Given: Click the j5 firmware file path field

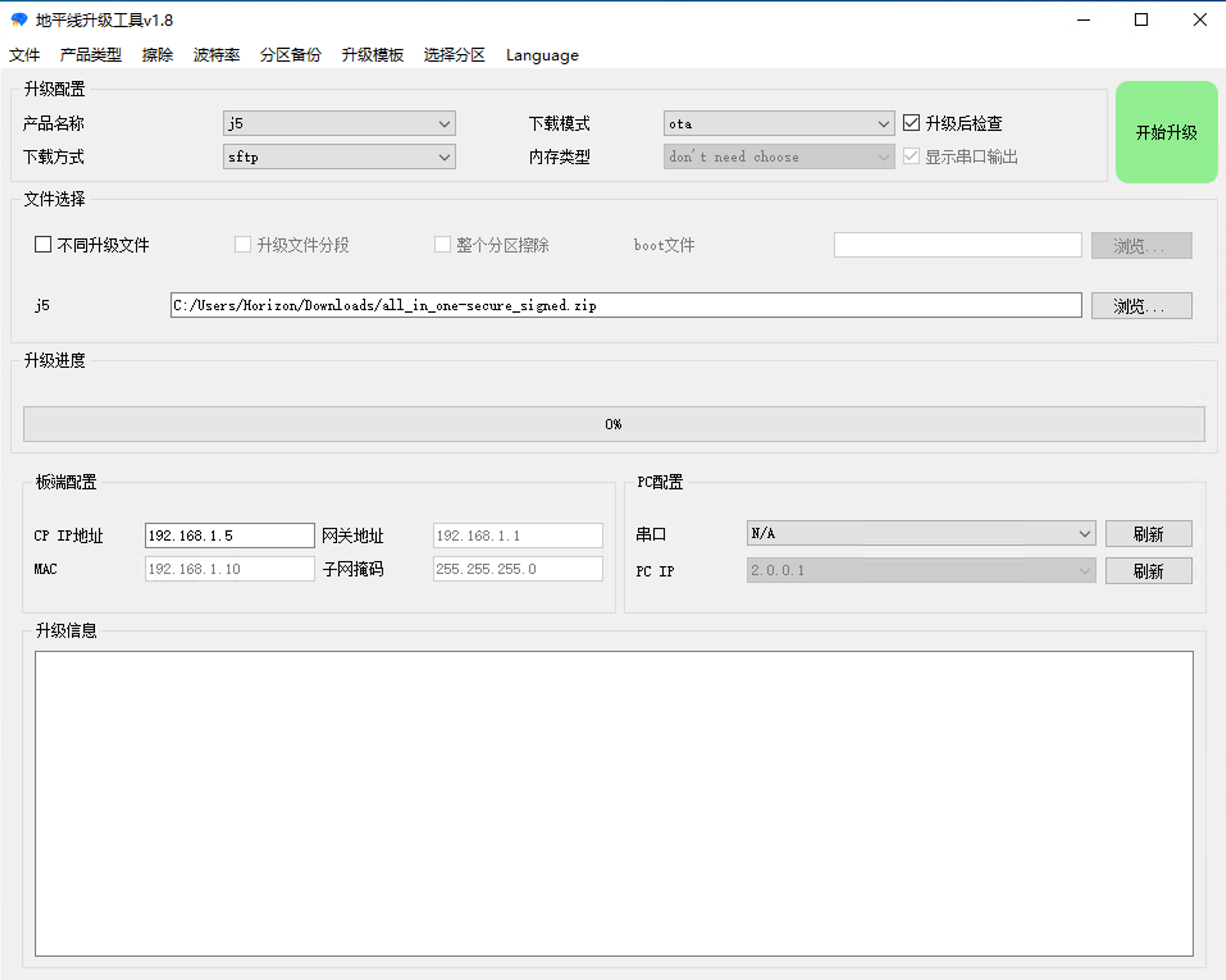Looking at the screenshot, I should coord(625,306).
